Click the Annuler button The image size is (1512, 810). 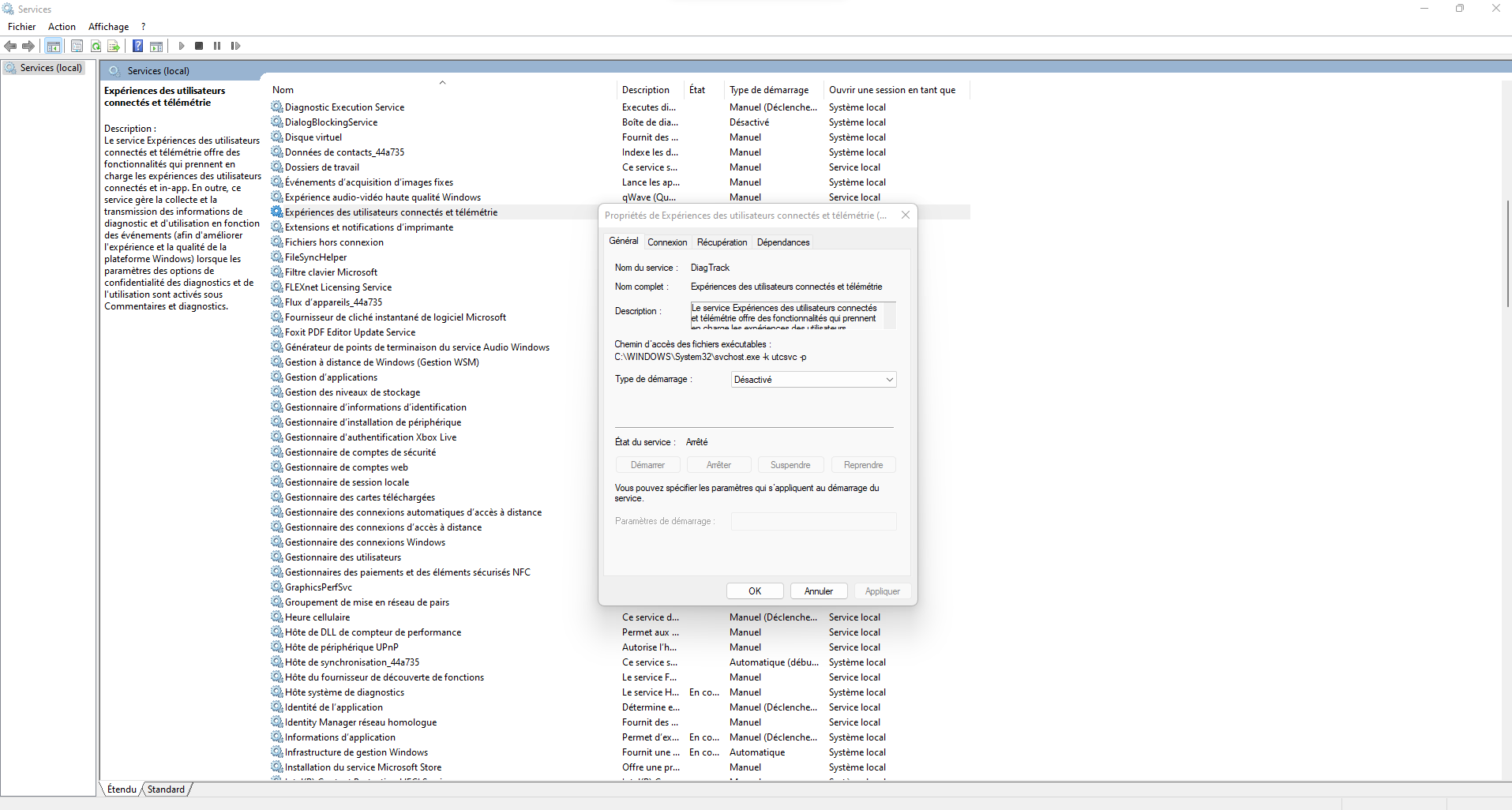point(818,591)
